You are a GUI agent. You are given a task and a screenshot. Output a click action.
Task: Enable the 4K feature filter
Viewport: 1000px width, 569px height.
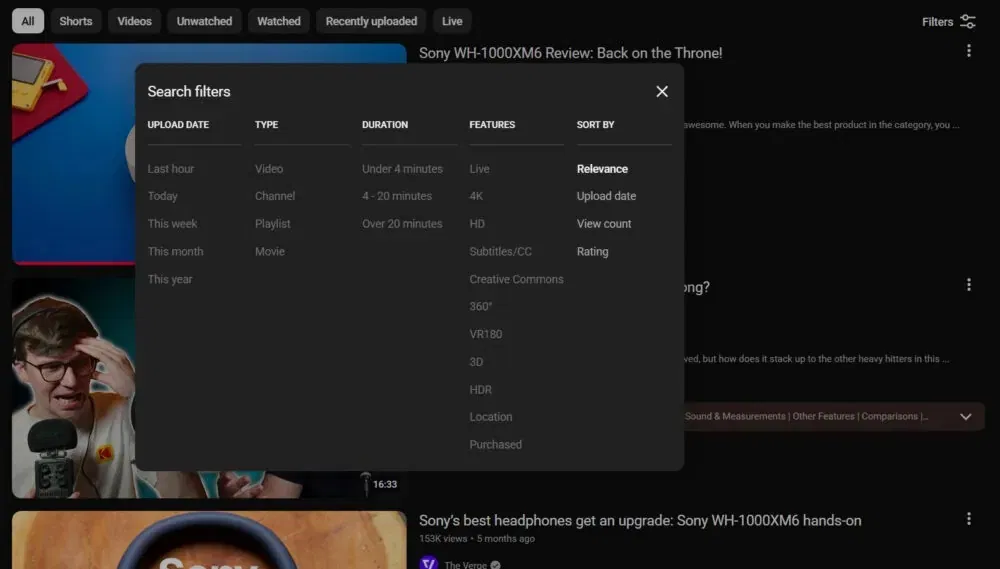click(x=476, y=196)
